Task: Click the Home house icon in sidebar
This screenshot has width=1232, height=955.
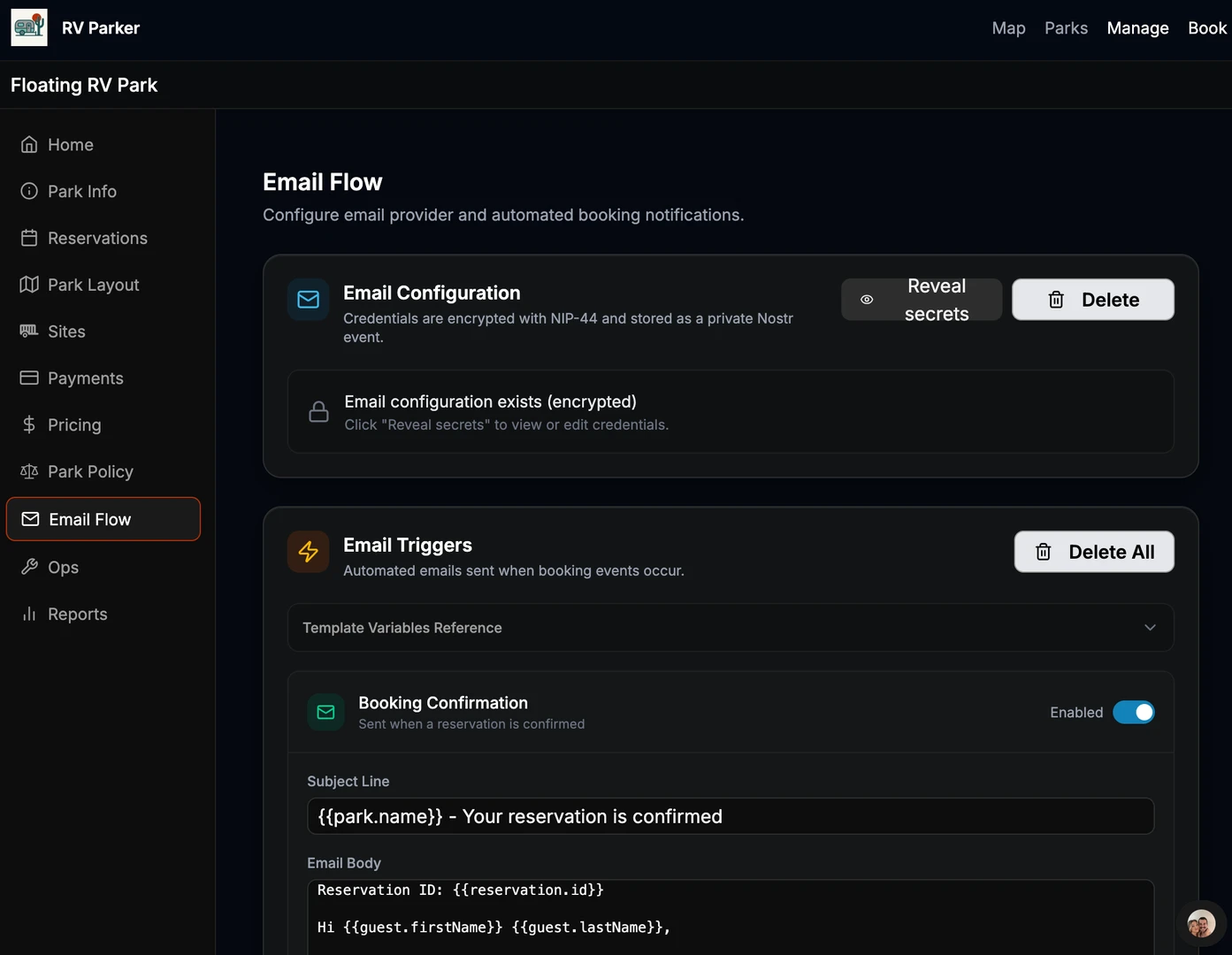Action: [x=29, y=144]
